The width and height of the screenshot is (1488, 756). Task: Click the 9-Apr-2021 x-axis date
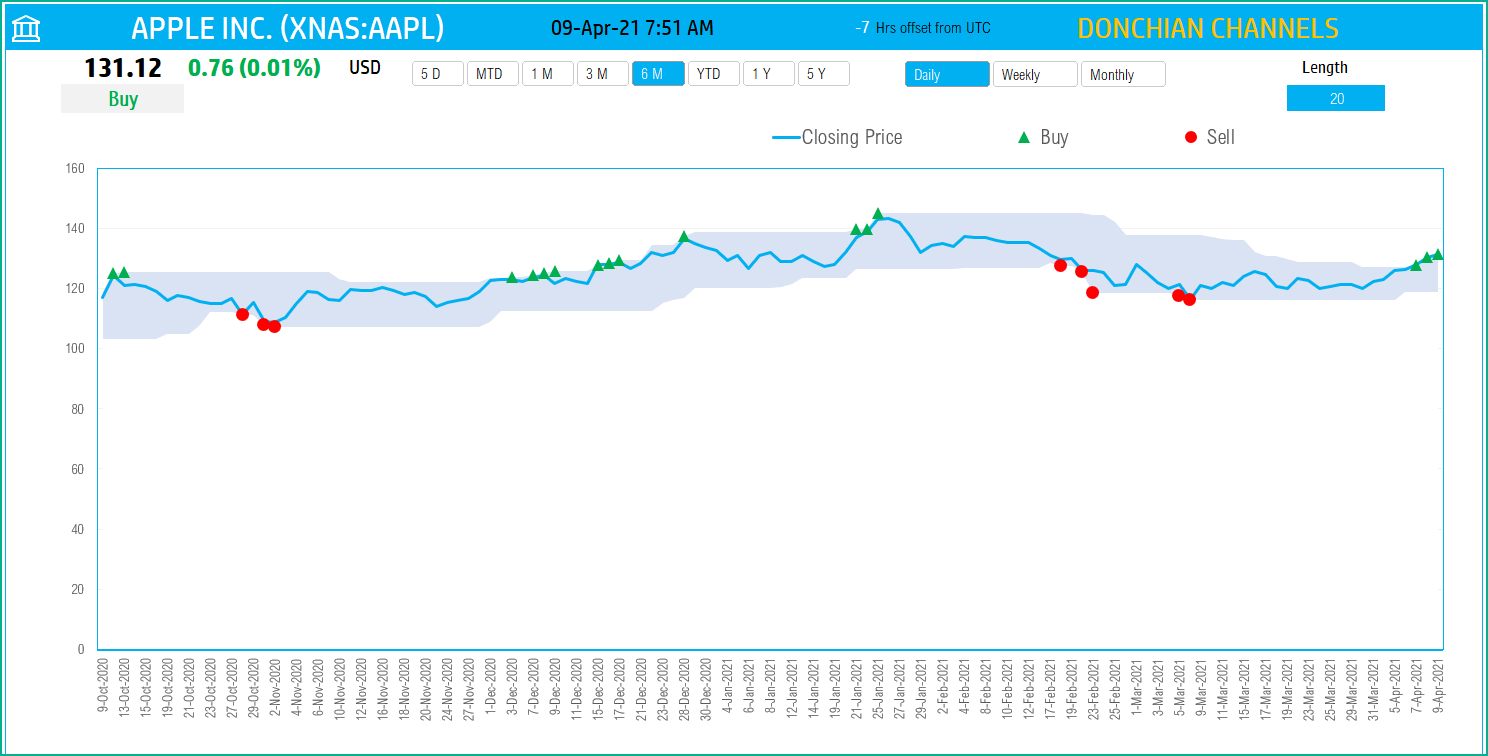(1438, 688)
